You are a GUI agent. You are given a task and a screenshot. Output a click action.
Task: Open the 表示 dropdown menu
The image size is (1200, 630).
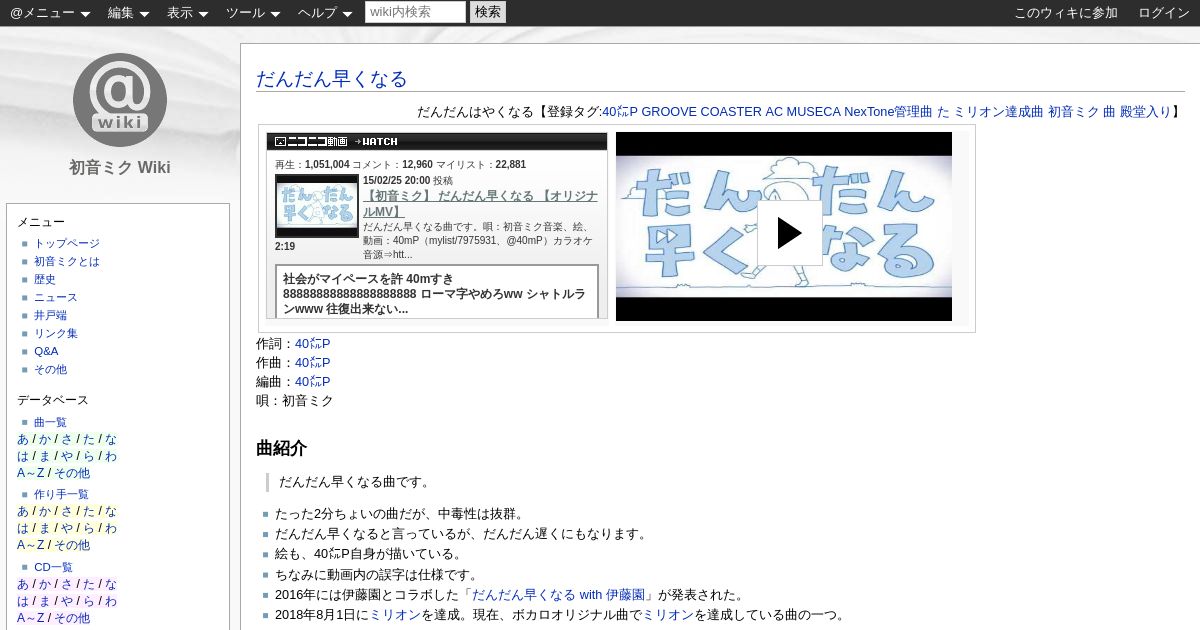[x=187, y=12]
